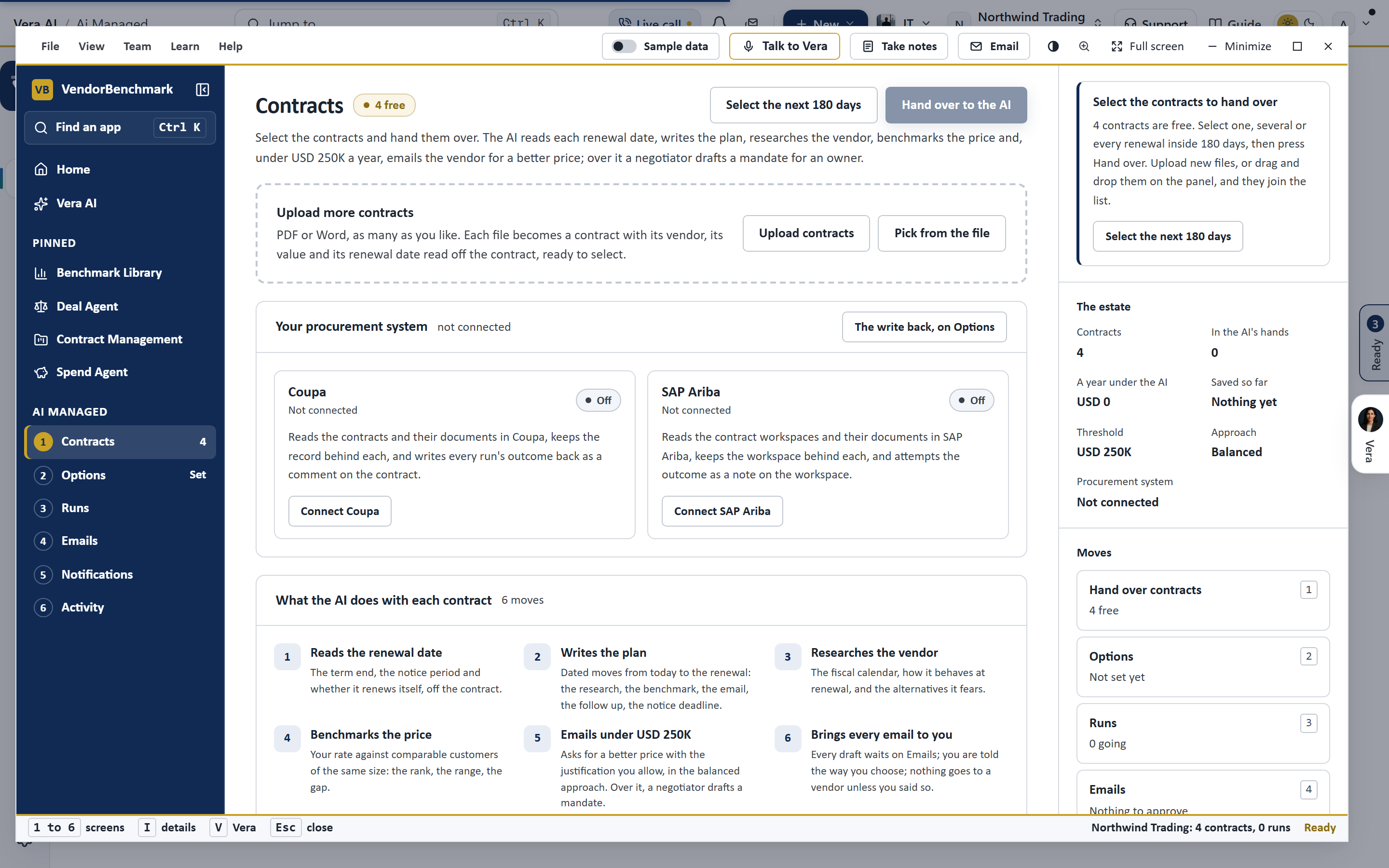The height and width of the screenshot is (868, 1389).
Task: Open the Ready side tab with badge 3
Action: (x=1375, y=343)
